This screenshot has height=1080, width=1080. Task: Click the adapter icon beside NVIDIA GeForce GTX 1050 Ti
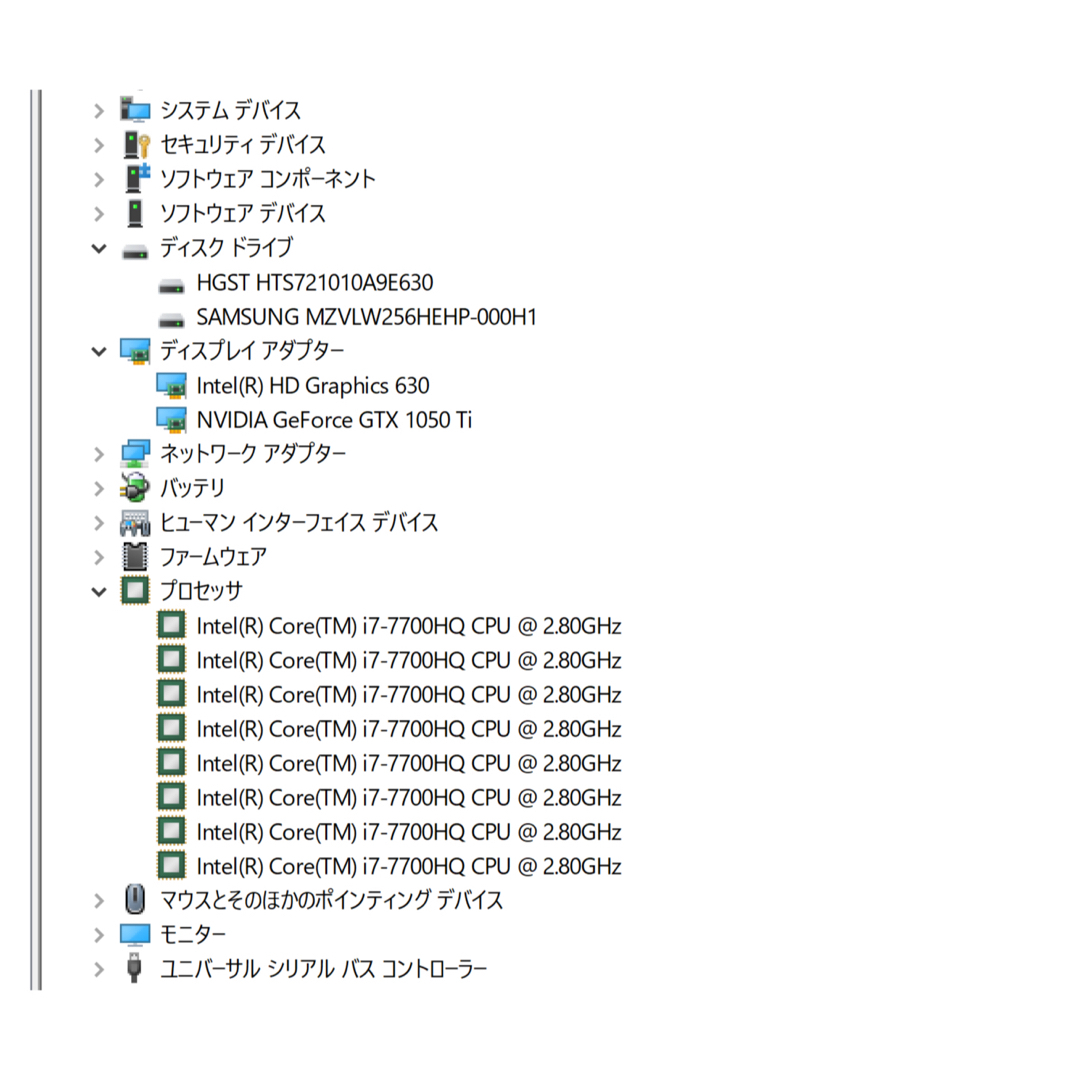[171, 420]
